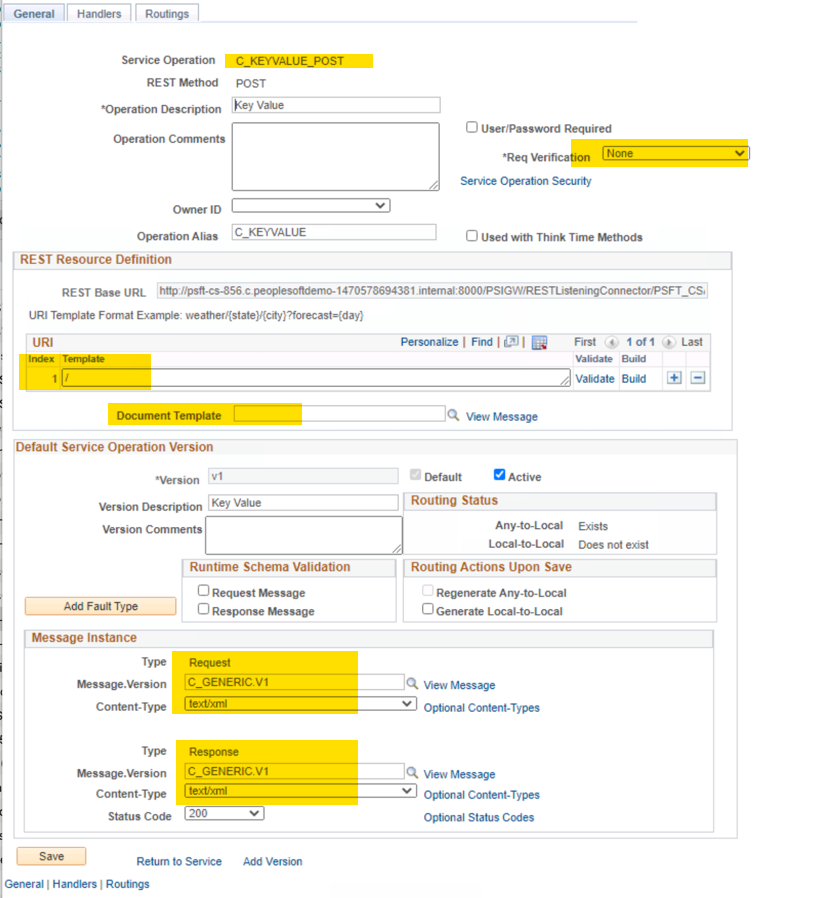Enable User/Password Required checkbox
This screenshot has height=898, width=827.
tap(471, 126)
